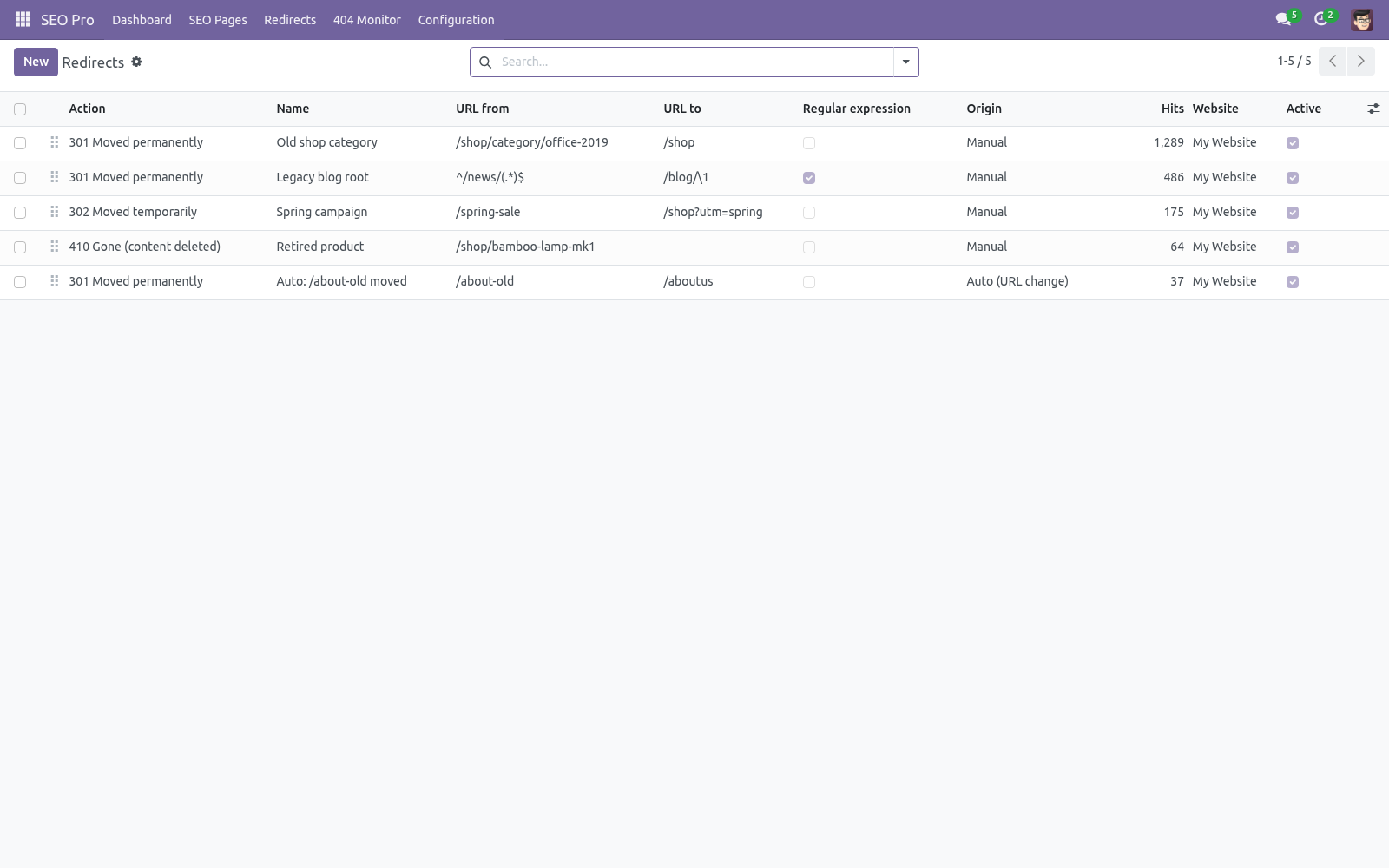Select the Retired product row checkbox
1389x868 pixels.
(20, 247)
